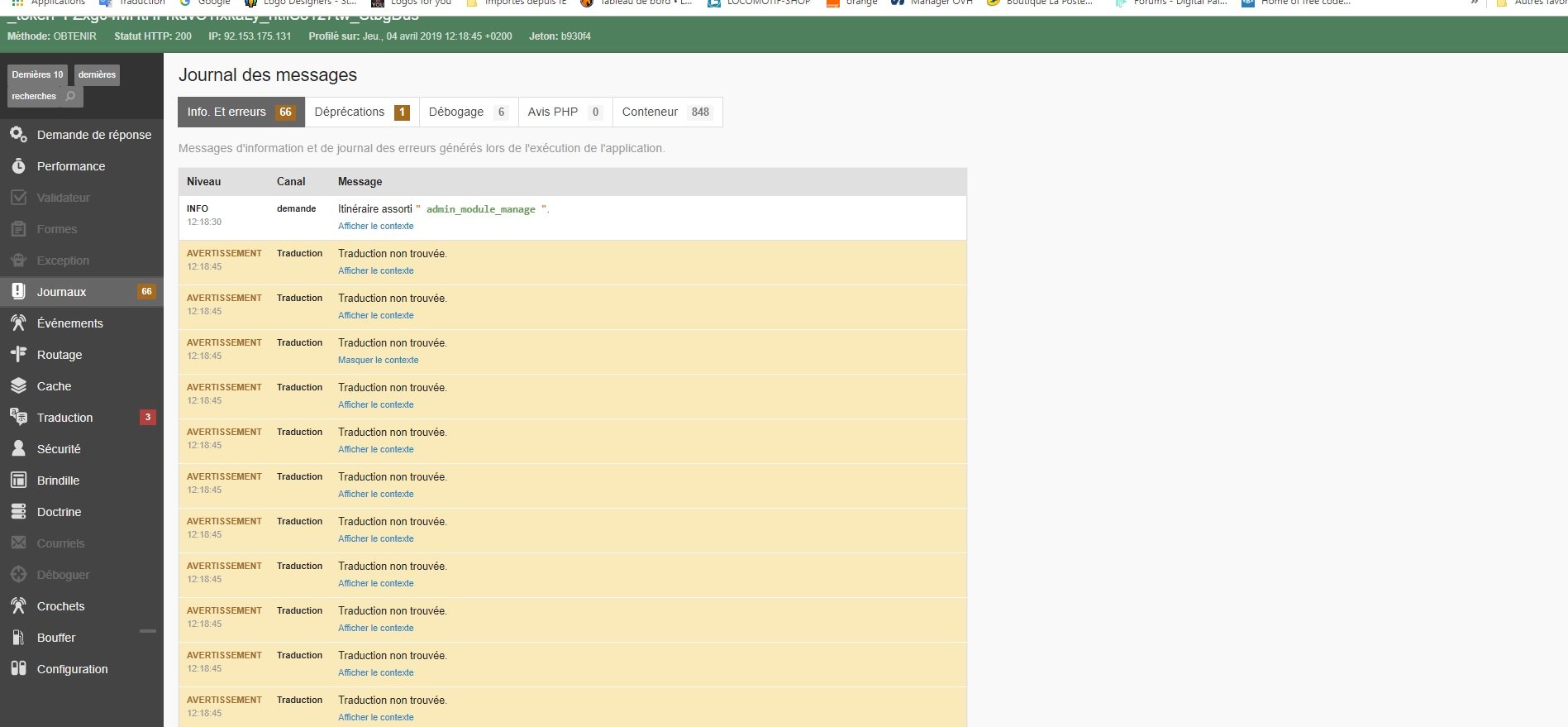Click the Dernières 10 button
The height and width of the screenshot is (727, 1568).
38,74
